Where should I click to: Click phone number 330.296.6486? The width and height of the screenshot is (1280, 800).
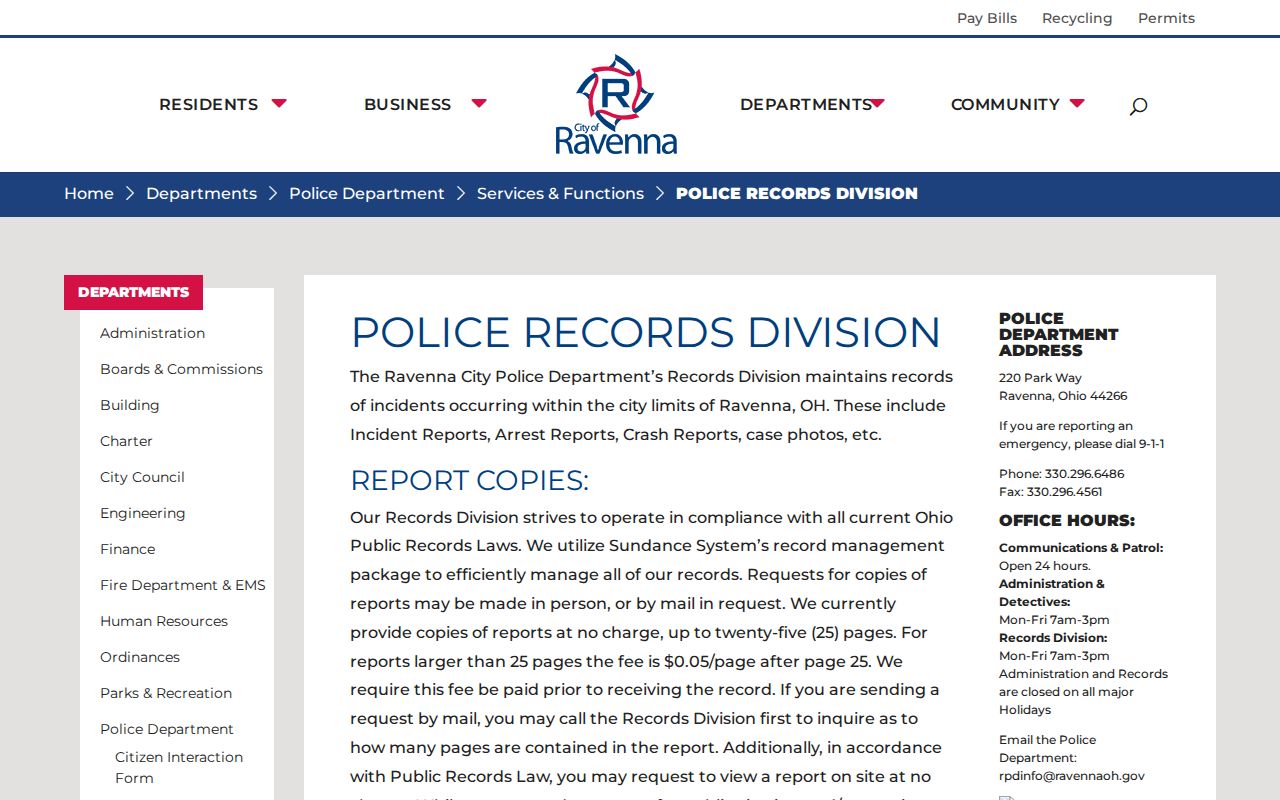[1084, 474]
